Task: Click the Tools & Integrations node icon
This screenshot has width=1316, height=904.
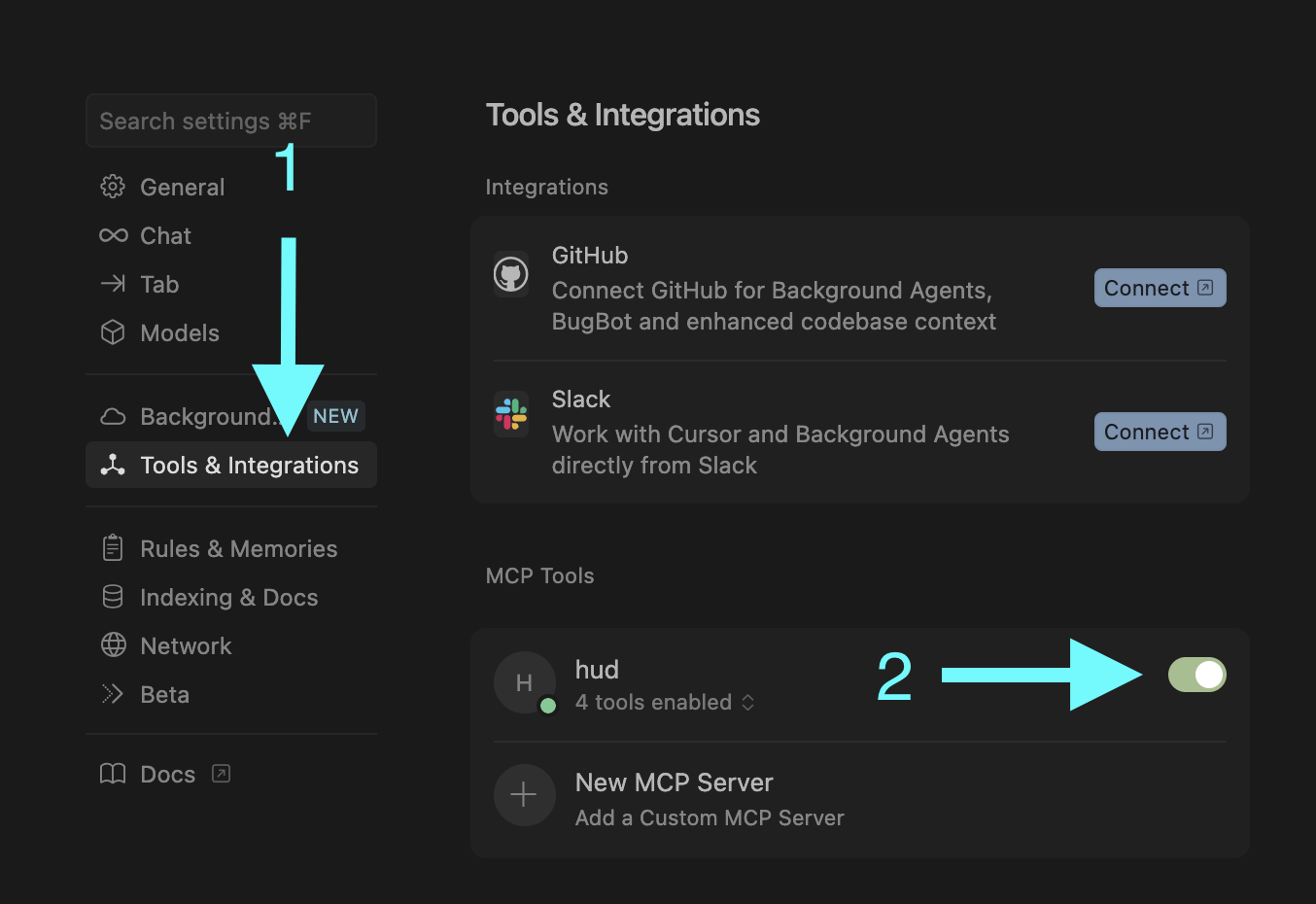Action: click(113, 465)
